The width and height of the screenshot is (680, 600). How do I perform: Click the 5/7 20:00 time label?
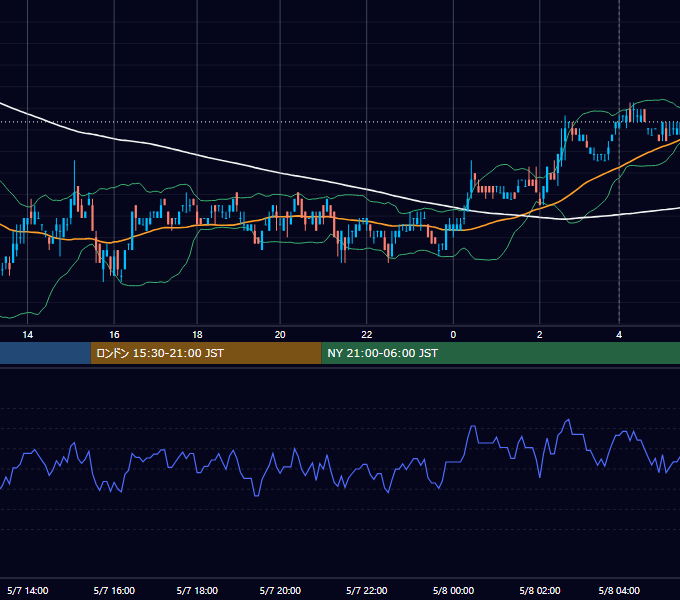pyautogui.click(x=280, y=590)
